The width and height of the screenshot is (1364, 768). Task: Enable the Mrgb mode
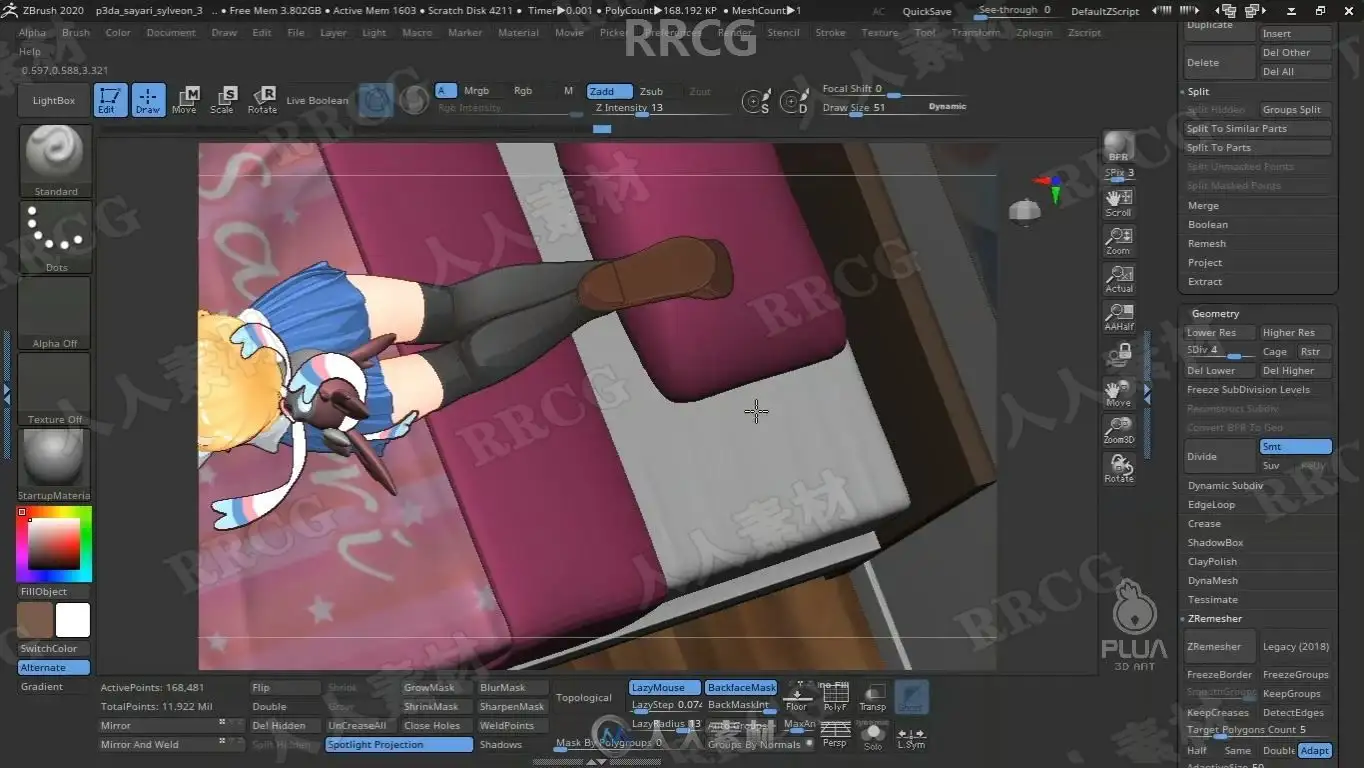pyautogui.click(x=477, y=91)
